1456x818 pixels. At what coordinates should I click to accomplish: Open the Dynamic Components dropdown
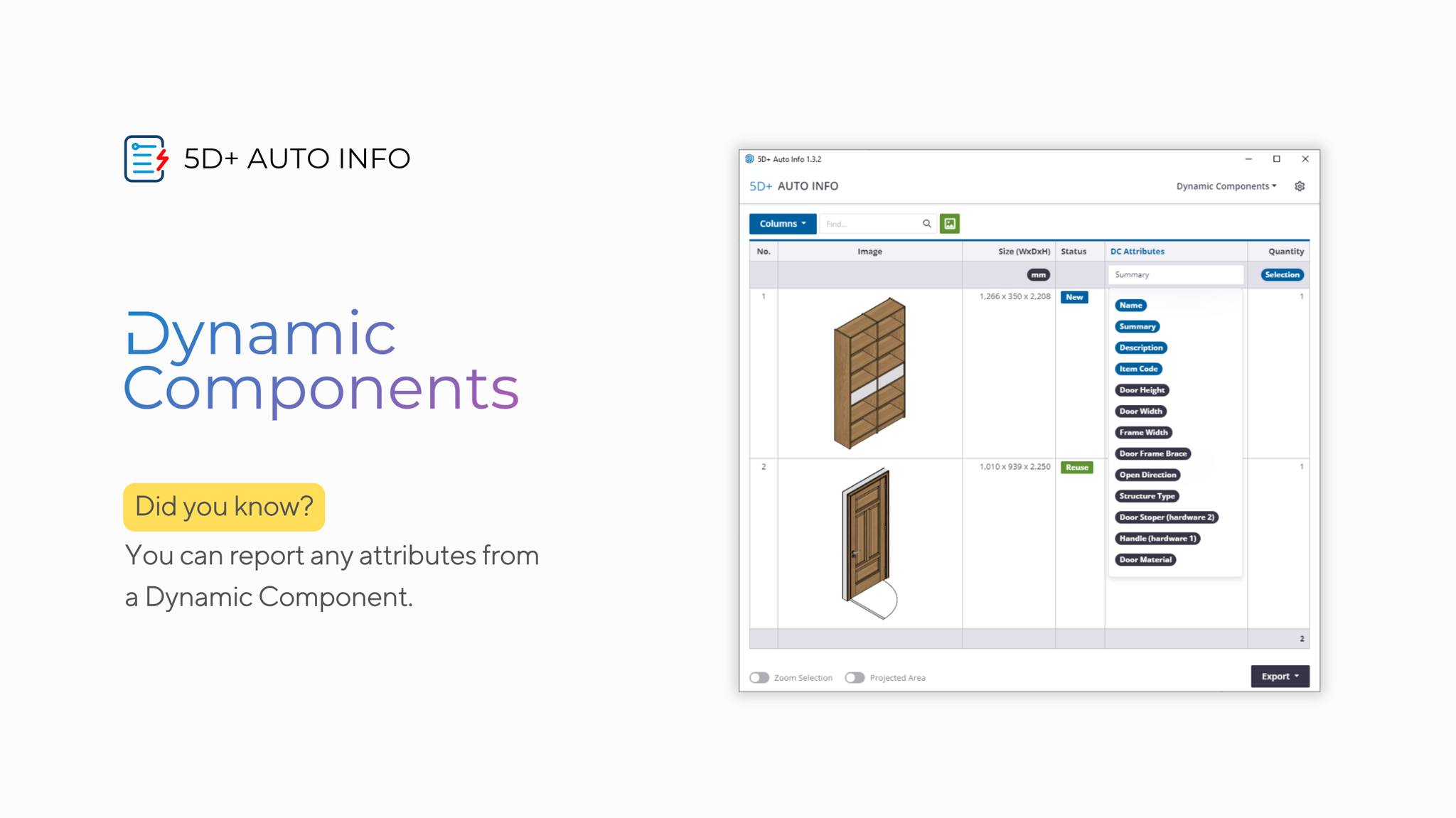click(x=1226, y=186)
